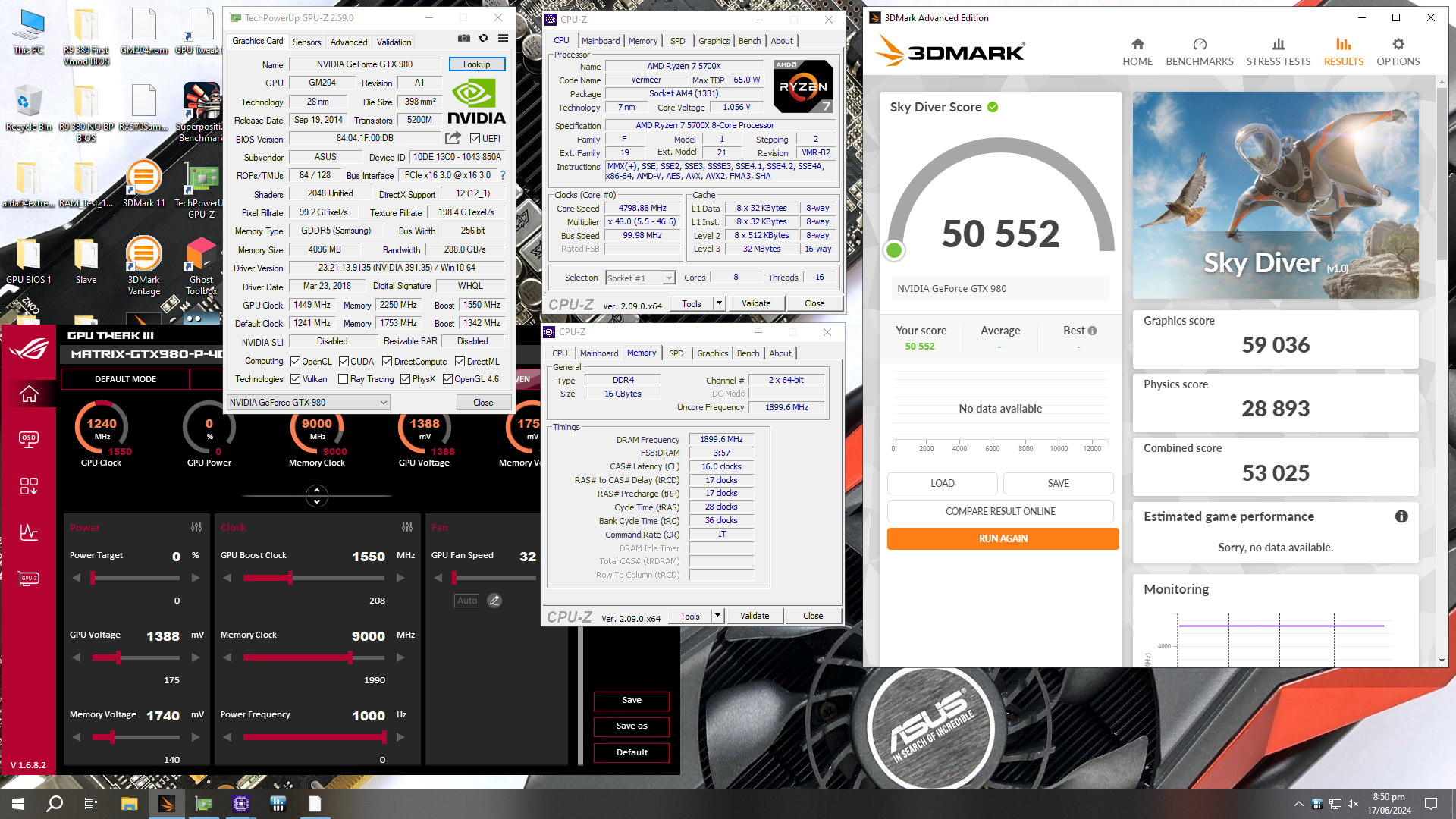Open the OSD settings icon in GPU Tweak
Viewport: 1456px width, 819px height.
click(x=29, y=439)
